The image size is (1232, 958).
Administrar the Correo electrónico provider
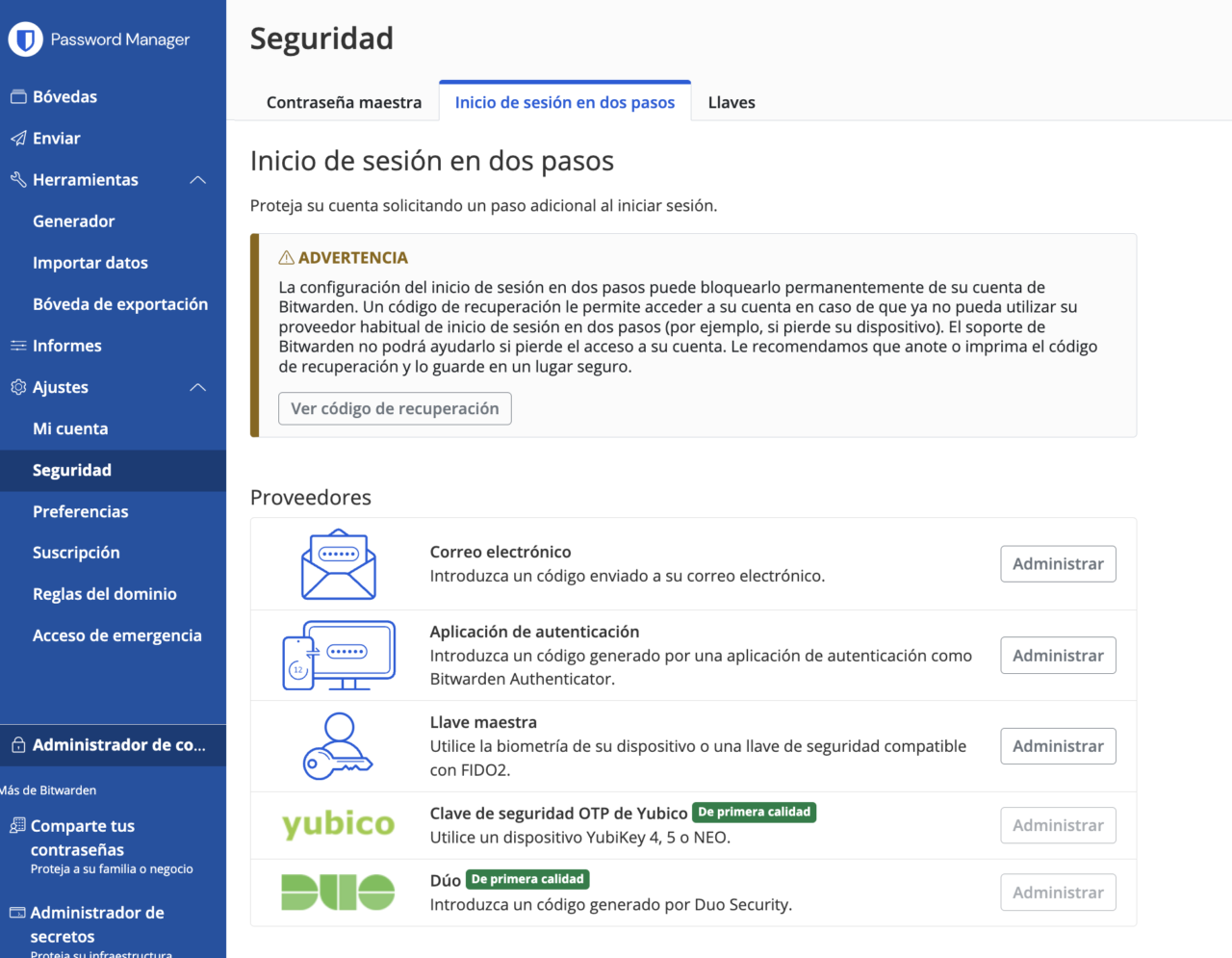(x=1058, y=563)
